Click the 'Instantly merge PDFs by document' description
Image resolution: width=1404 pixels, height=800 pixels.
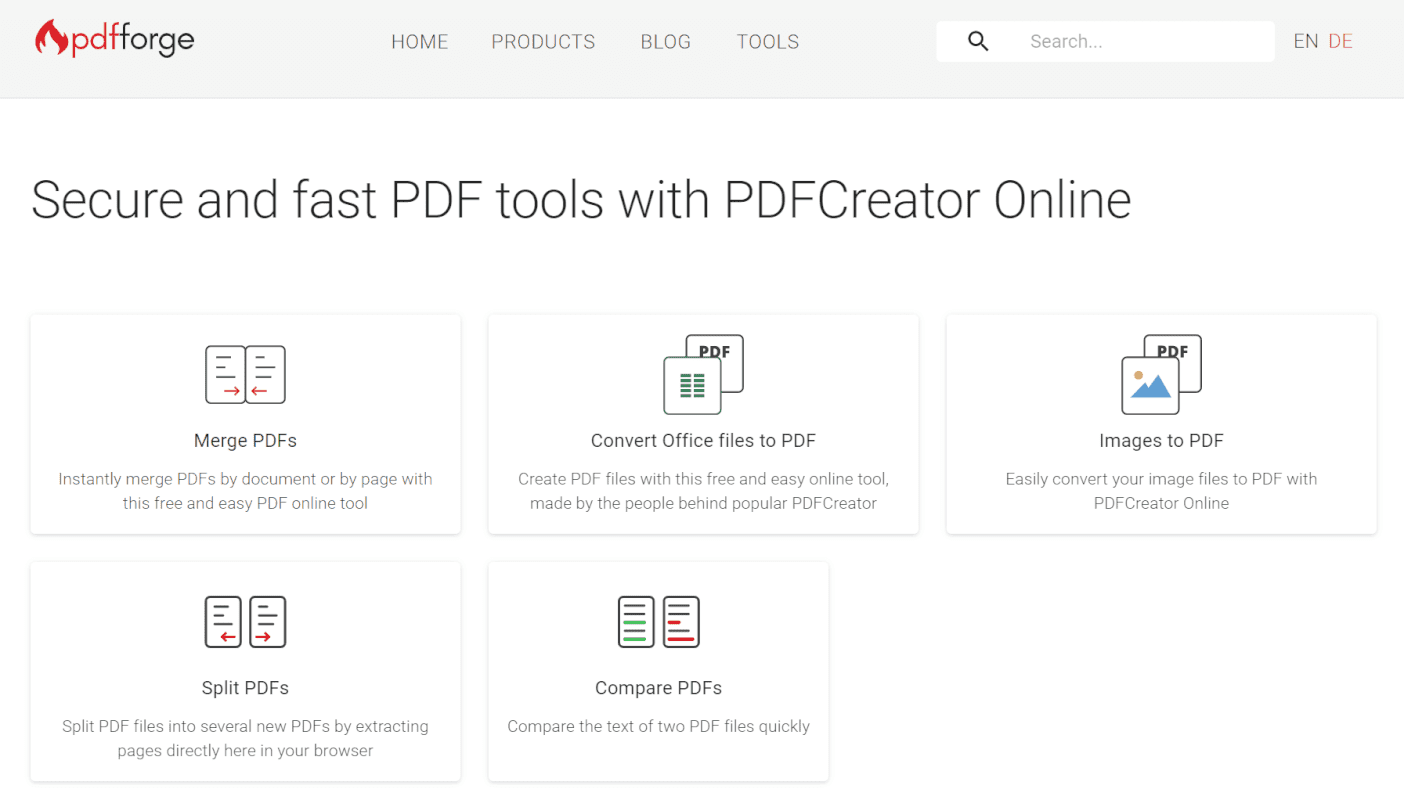246,491
